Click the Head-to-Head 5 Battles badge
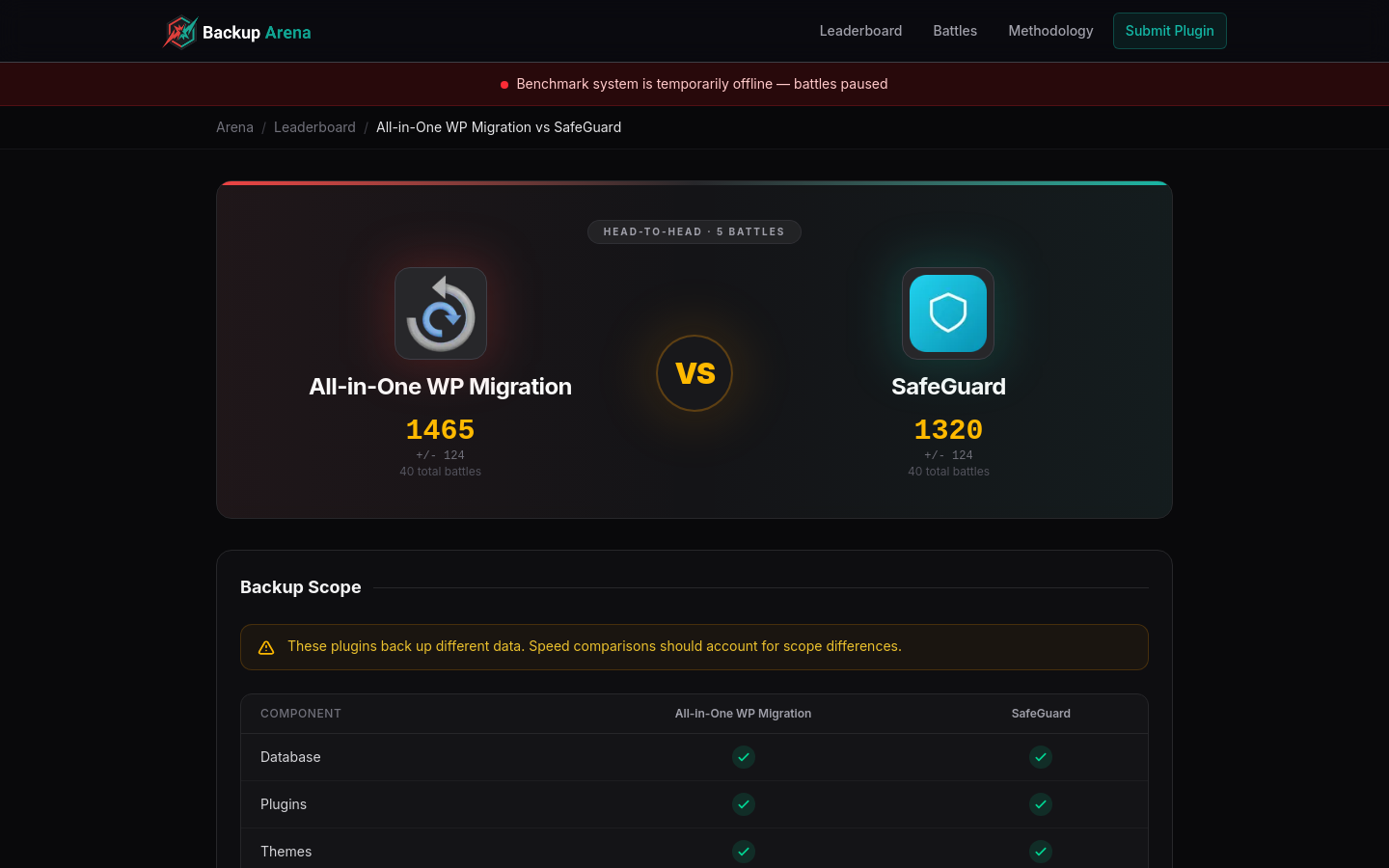The height and width of the screenshot is (868, 1389). click(x=694, y=231)
